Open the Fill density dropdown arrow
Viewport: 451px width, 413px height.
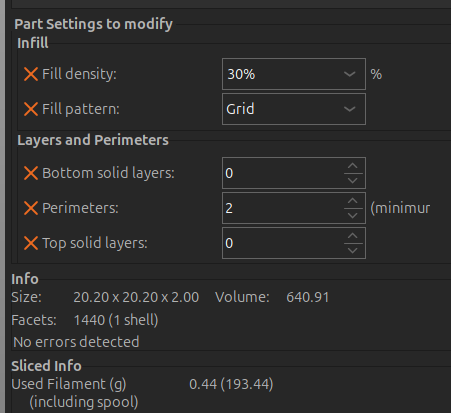[349, 74]
